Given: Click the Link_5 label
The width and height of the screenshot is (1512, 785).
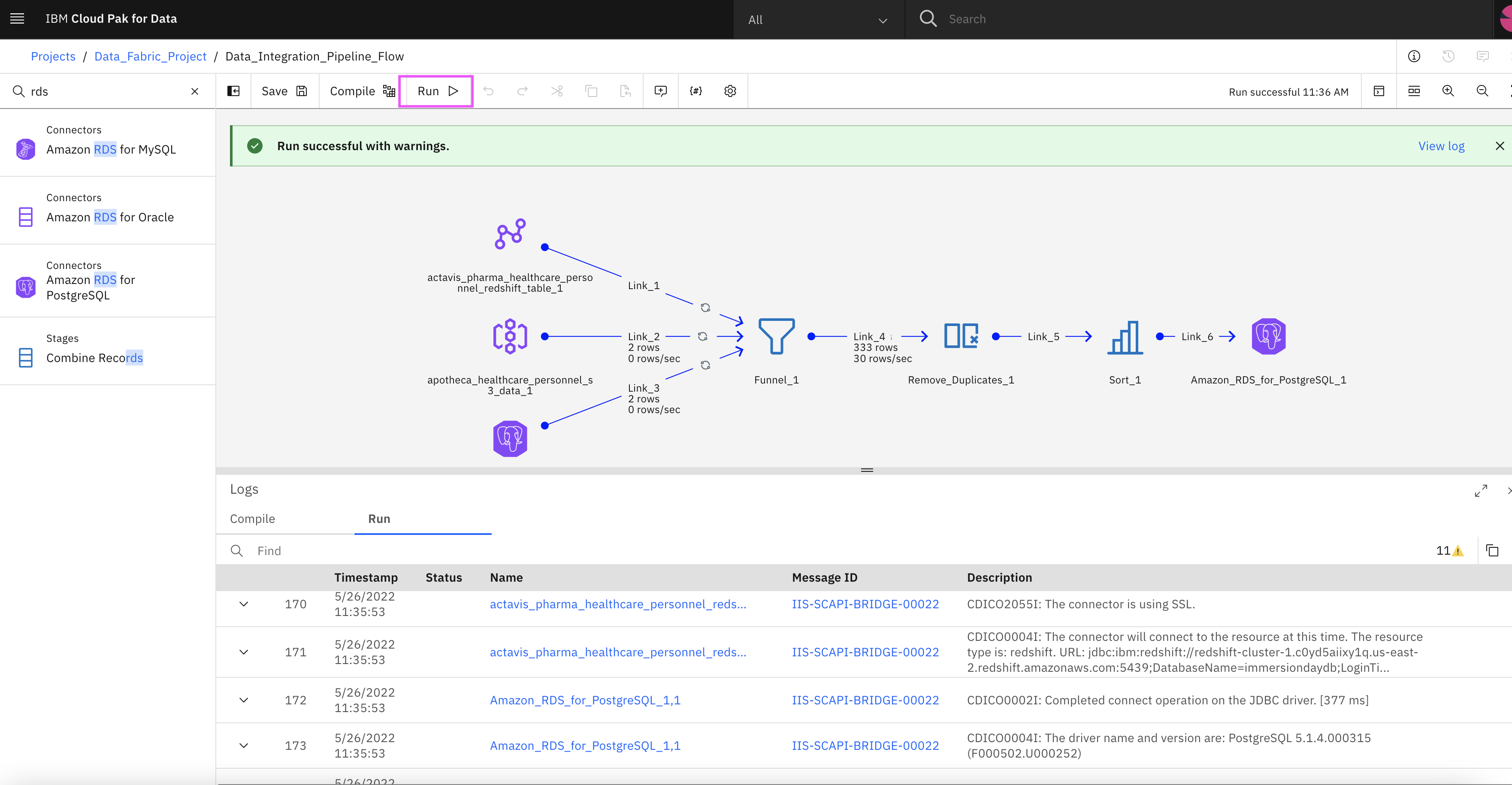Looking at the screenshot, I should point(1043,337).
